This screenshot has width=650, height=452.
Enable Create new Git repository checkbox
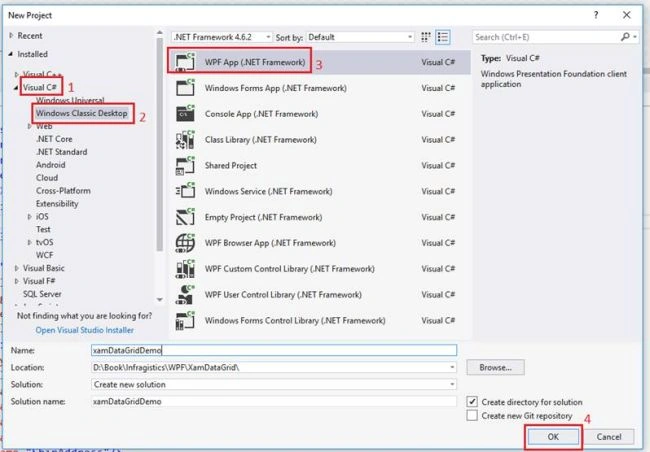pyautogui.click(x=472, y=416)
